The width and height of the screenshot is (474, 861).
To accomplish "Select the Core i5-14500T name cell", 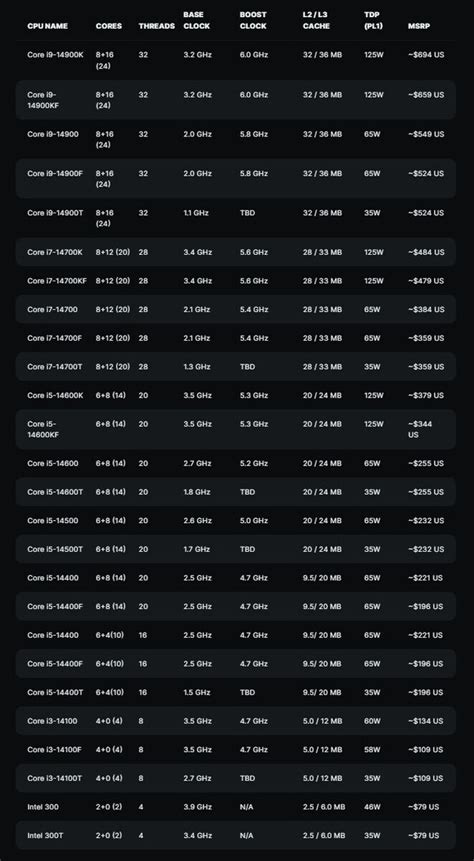I will pyautogui.click(x=55, y=549).
